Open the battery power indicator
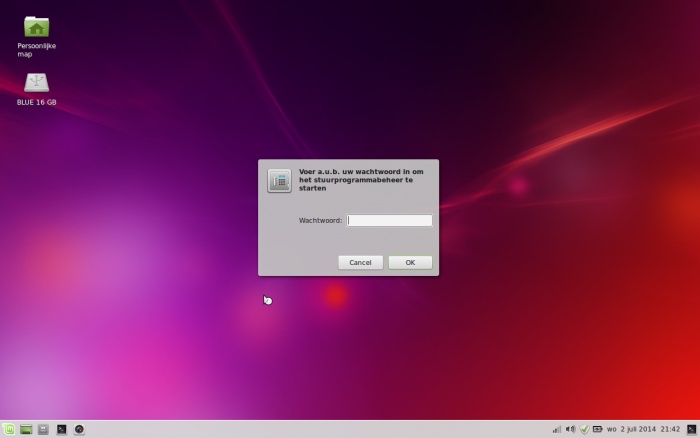Screen dimensions: 700x438 coord(597,430)
